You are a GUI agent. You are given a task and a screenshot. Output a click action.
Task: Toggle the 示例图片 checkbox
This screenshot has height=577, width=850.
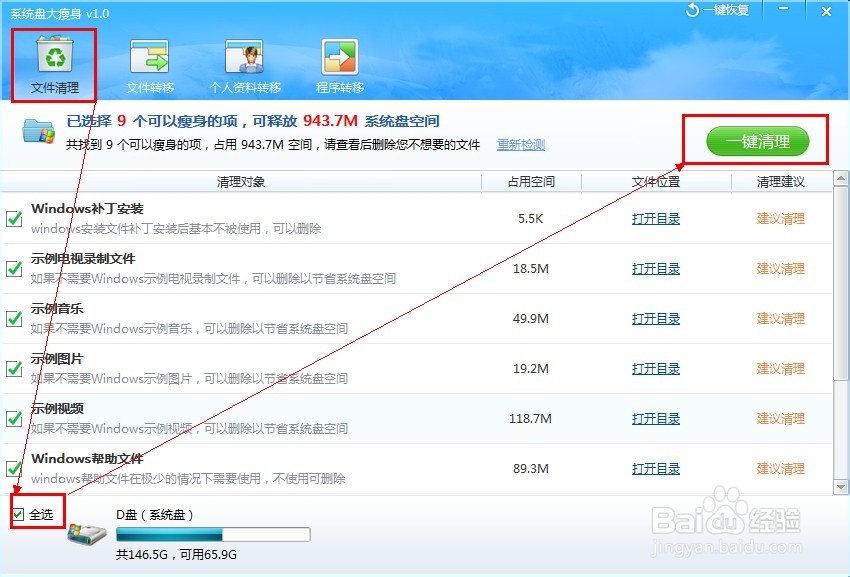[x=14, y=368]
